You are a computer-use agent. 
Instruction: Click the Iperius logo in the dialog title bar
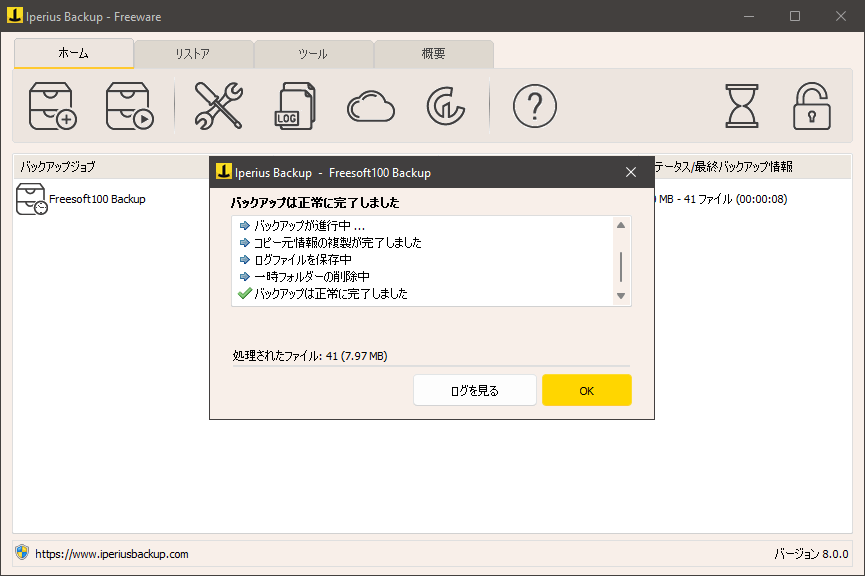click(223, 172)
